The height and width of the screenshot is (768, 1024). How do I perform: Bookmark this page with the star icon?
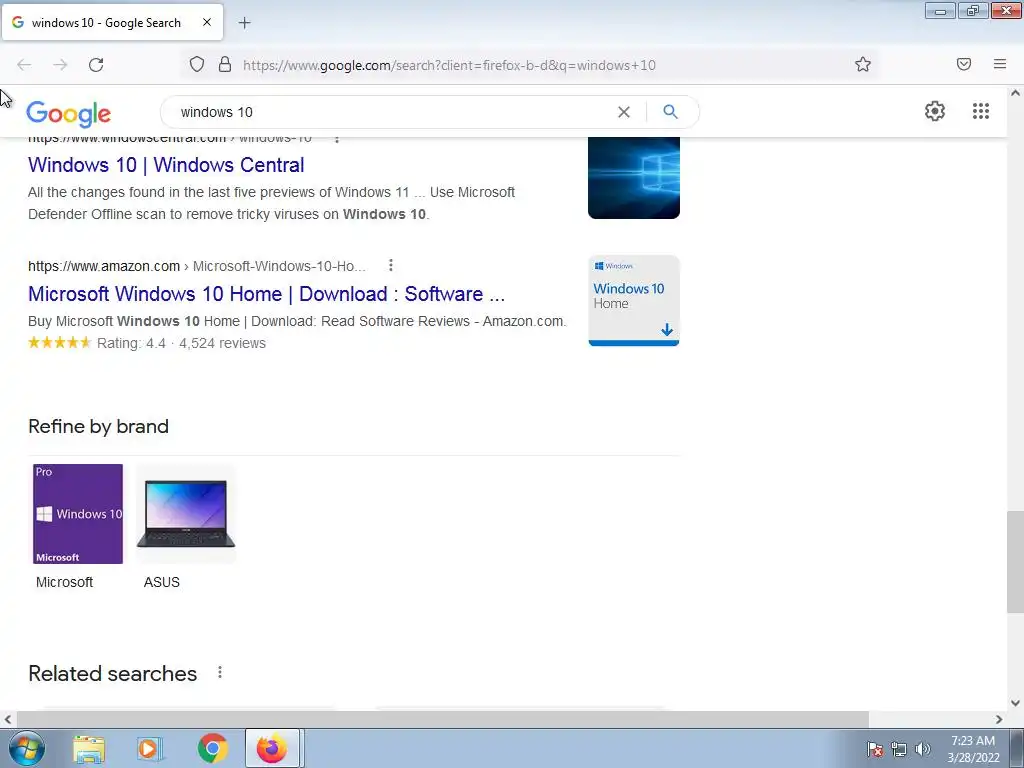click(863, 64)
